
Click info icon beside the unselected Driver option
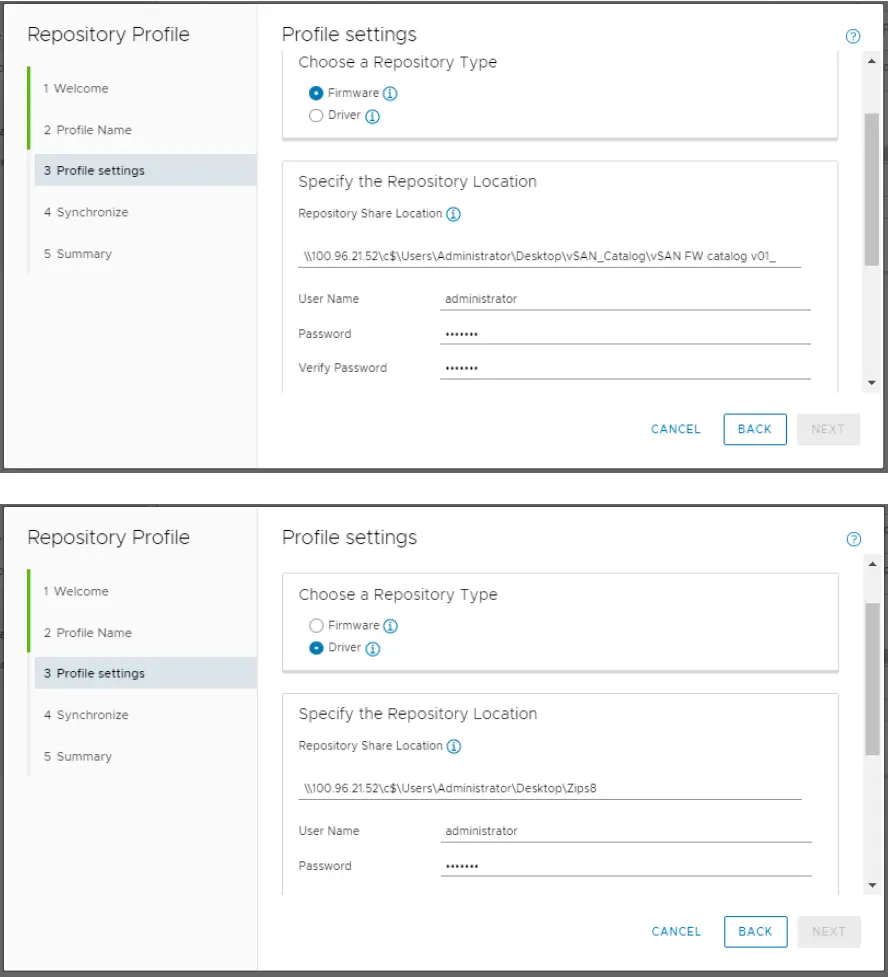click(372, 116)
